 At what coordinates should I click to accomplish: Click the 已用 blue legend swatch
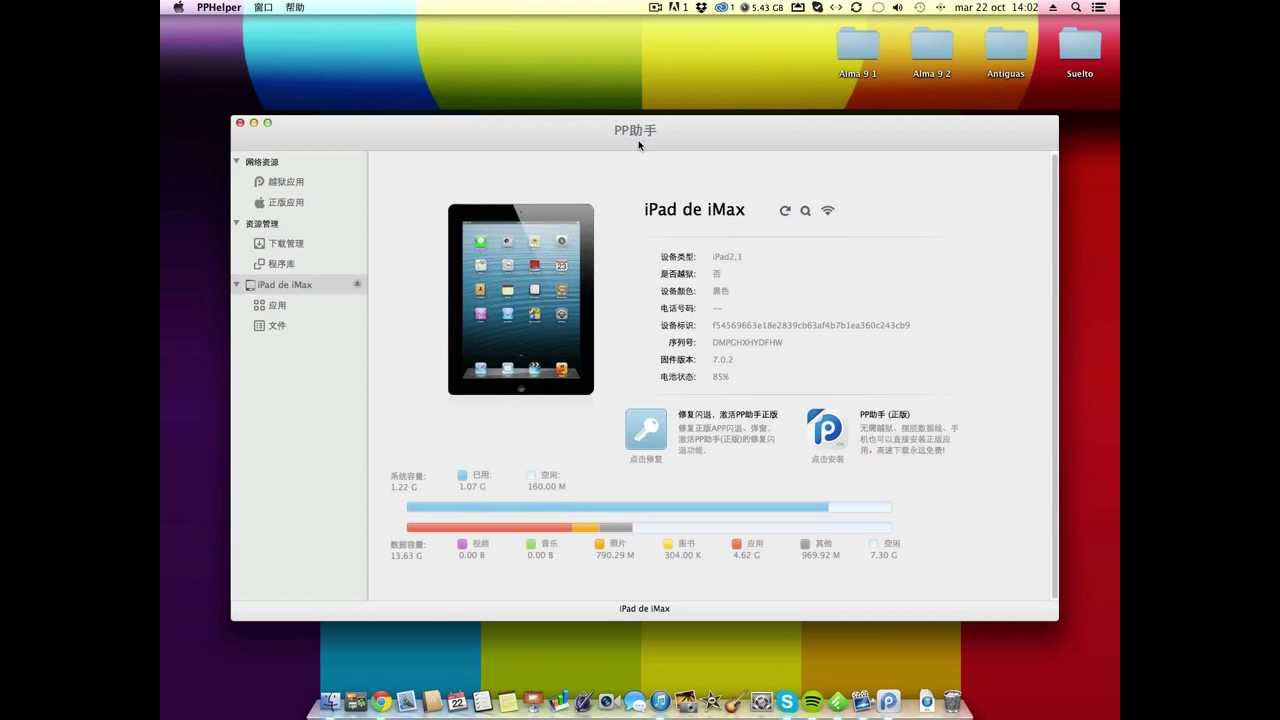click(x=462, y=475)
